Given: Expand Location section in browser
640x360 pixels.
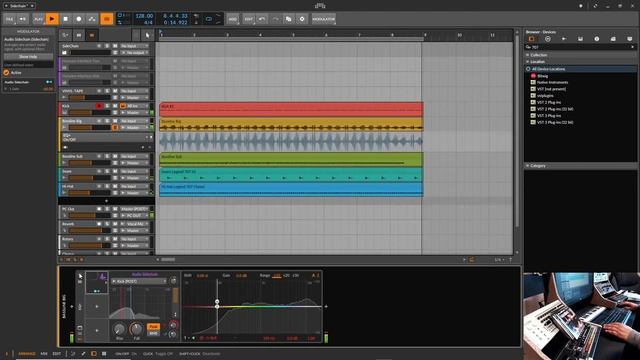Looking at the screenshot, I should 580,62.
